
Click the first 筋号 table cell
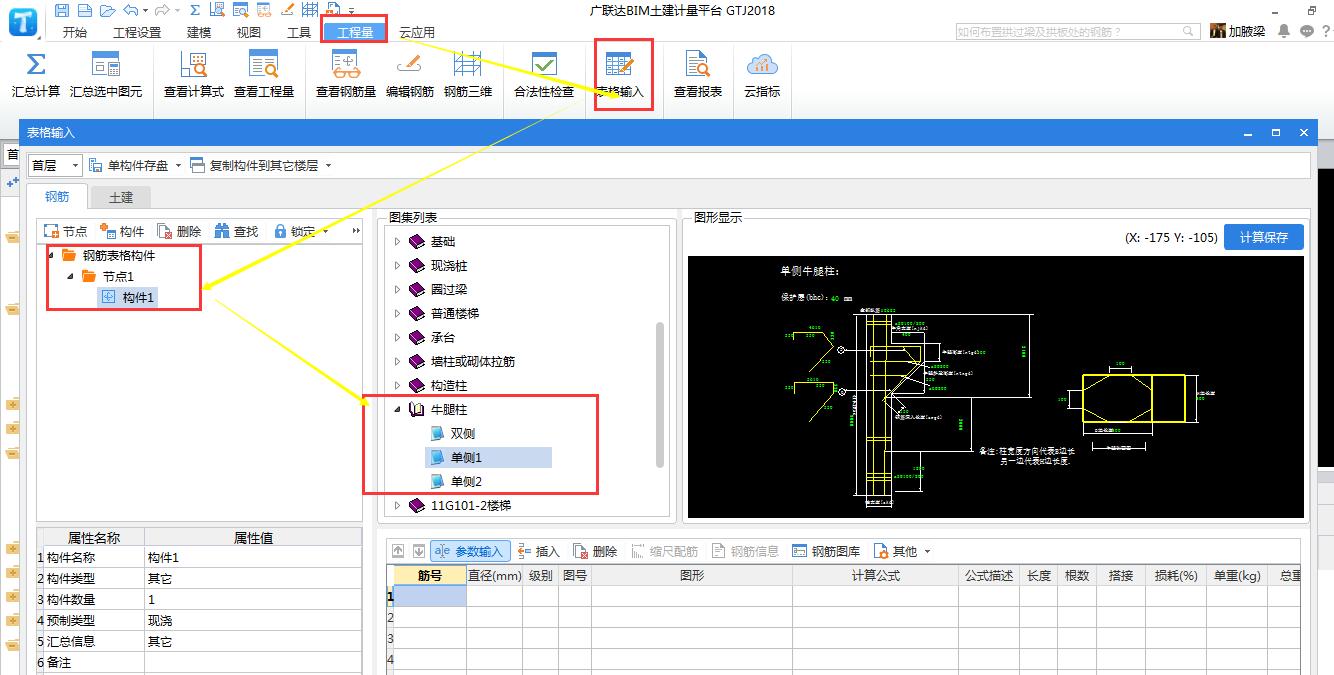(430, 596)
